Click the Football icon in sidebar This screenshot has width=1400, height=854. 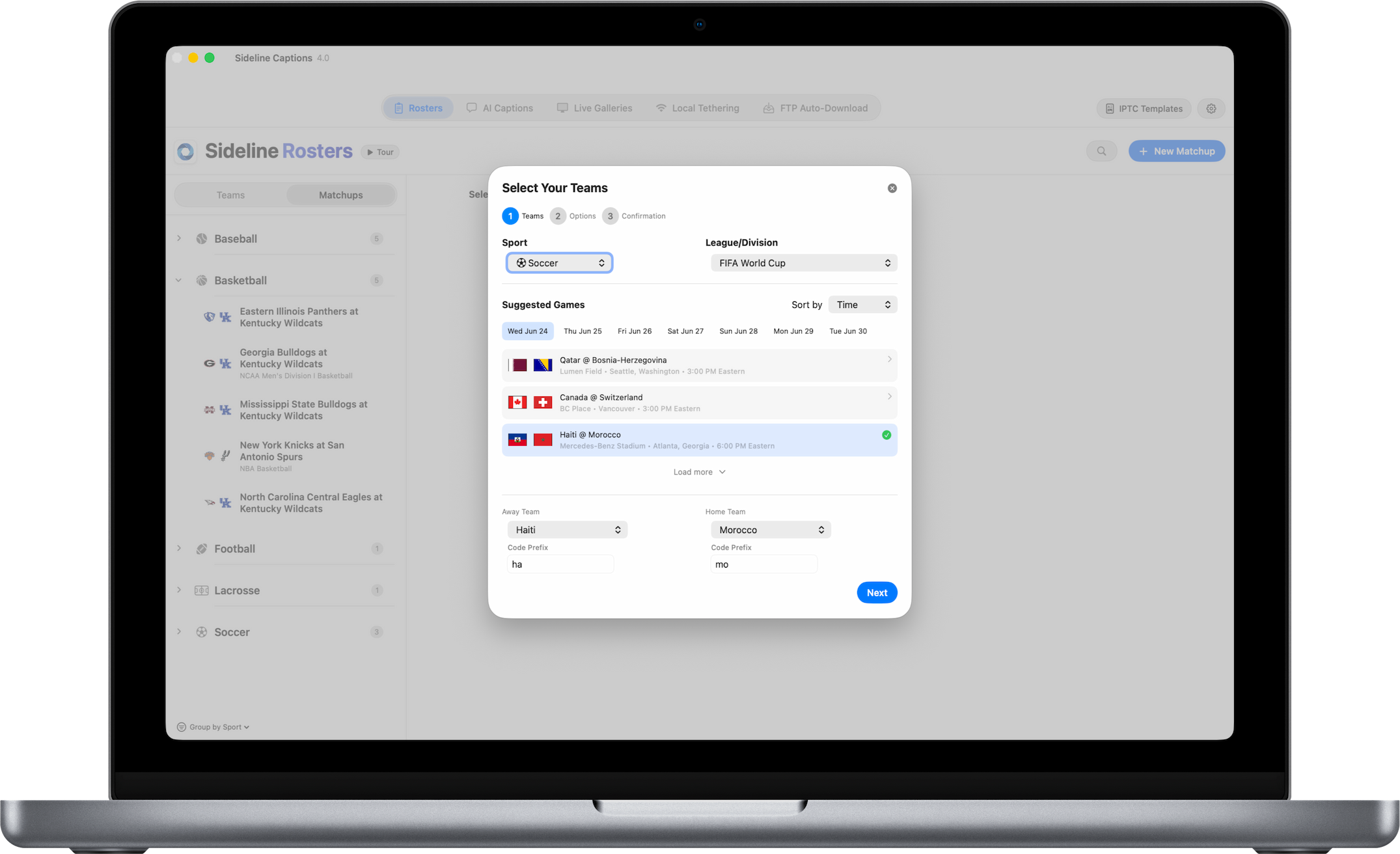tap(202, 549)
